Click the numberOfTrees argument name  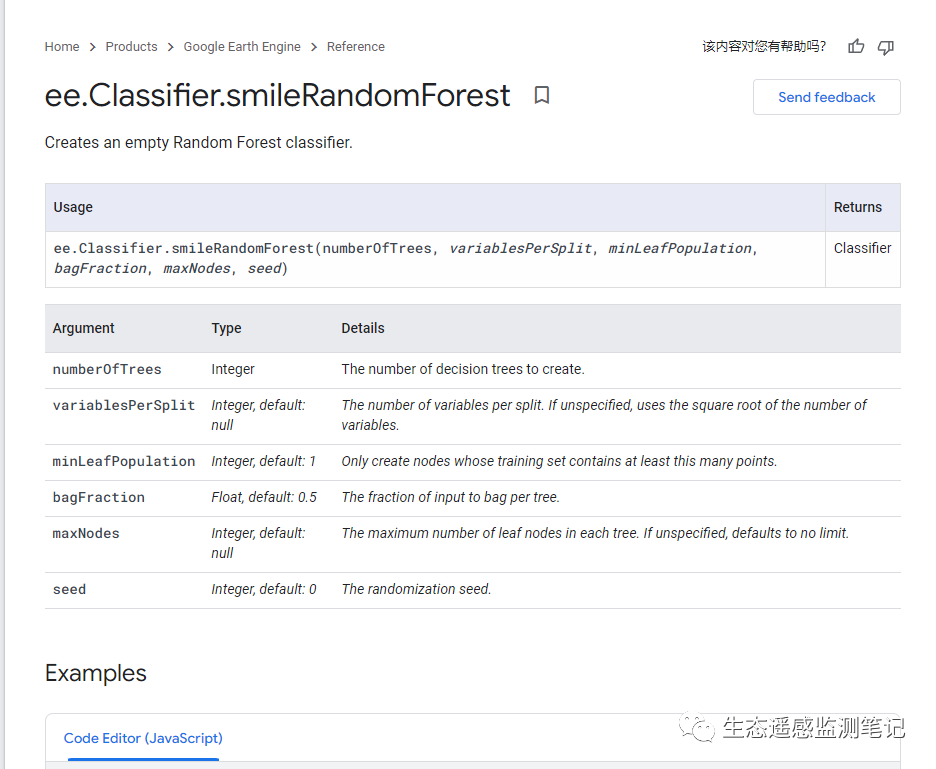pos(107,370)
